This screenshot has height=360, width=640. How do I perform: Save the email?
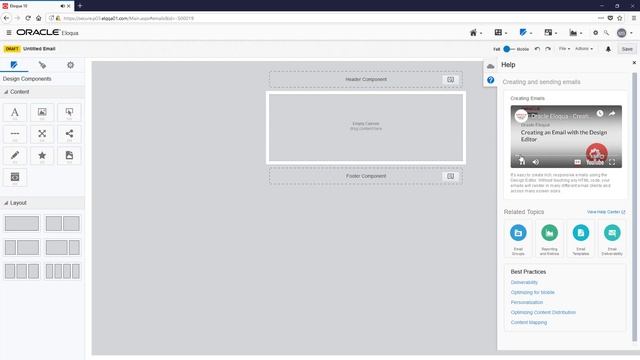[x=627, y=49]
